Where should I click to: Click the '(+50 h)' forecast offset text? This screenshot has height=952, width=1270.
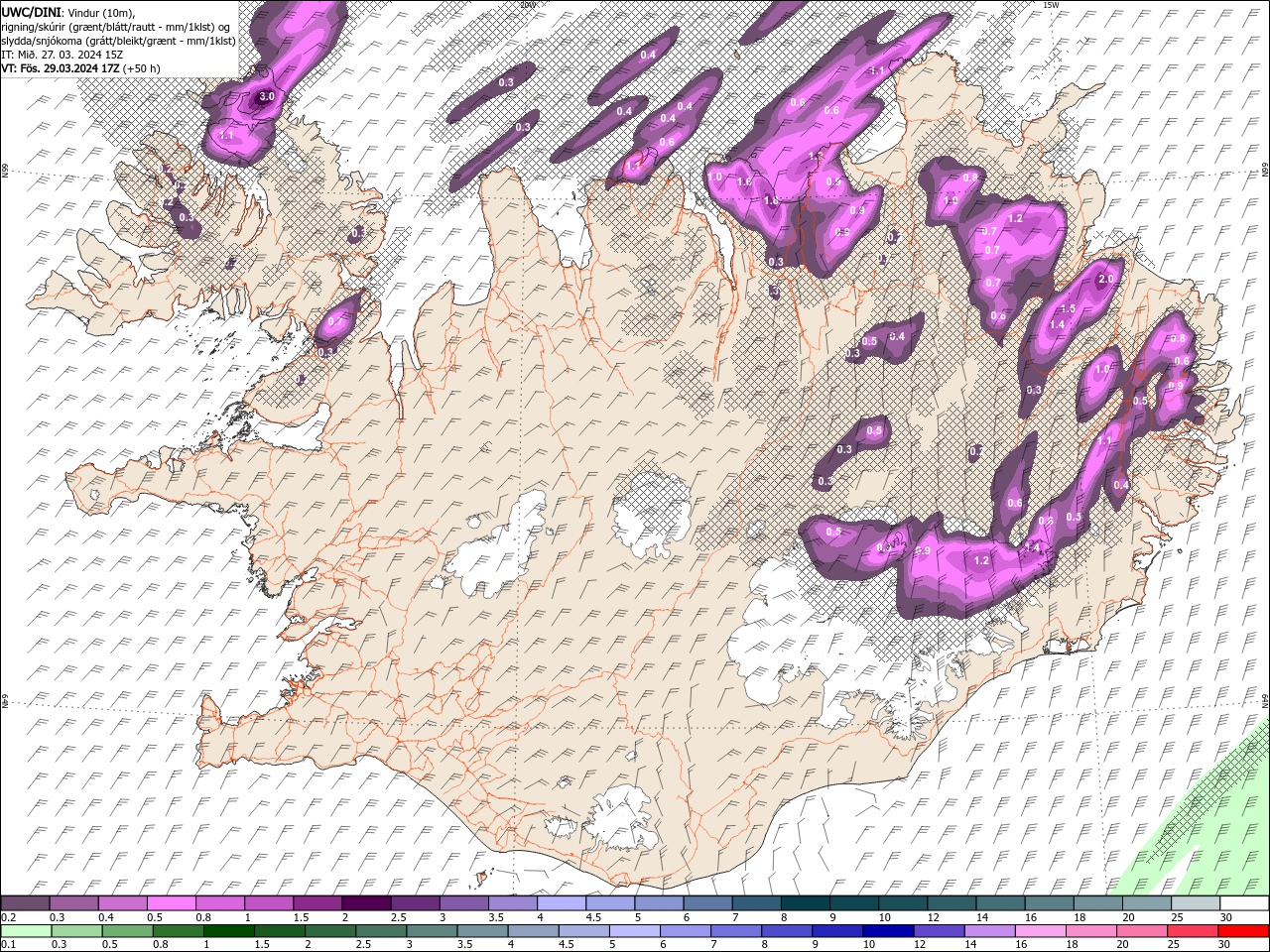click(142, 68)
